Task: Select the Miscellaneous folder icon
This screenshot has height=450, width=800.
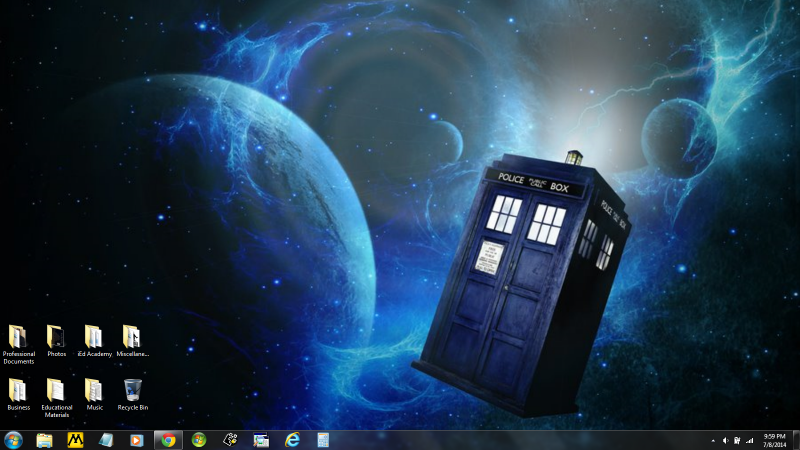Action: [x=133, y=340]
